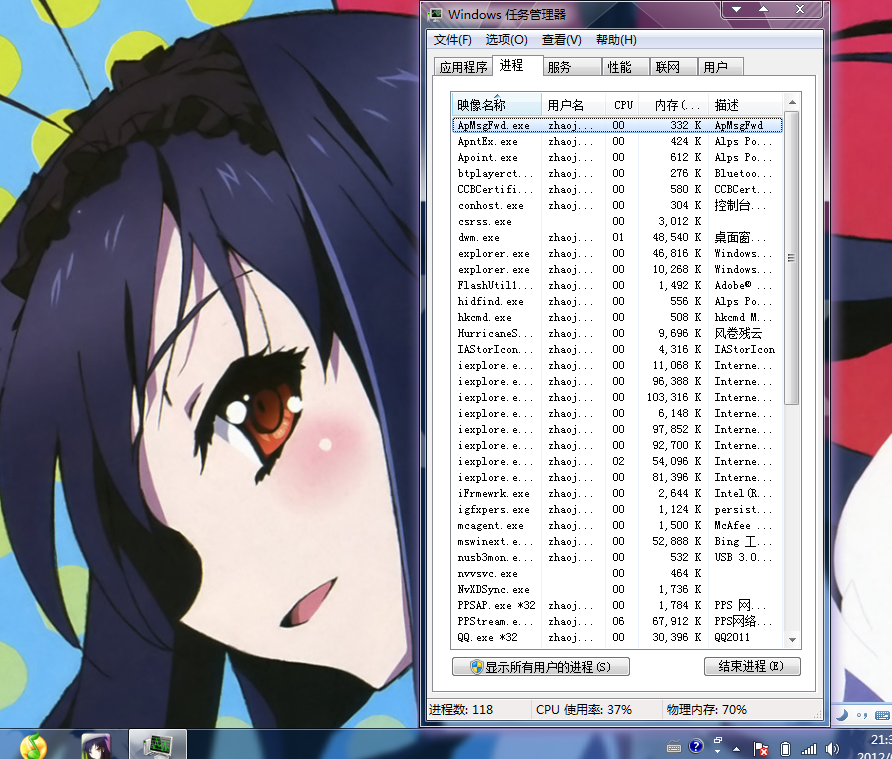Open anime avatar taskbar icon
This screenshot has height=759, width=892.
(x=96, y=746)
